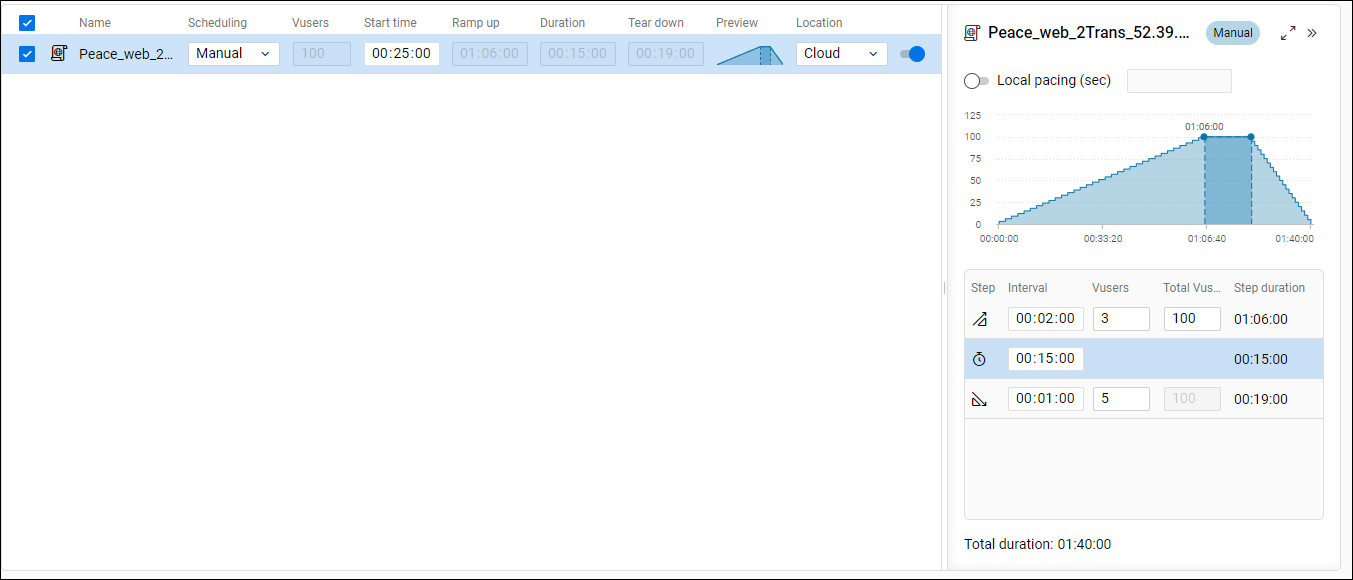The image size is (1353, 580).
Task: Click the script icon in the table row
Action: tap(59, 54)
